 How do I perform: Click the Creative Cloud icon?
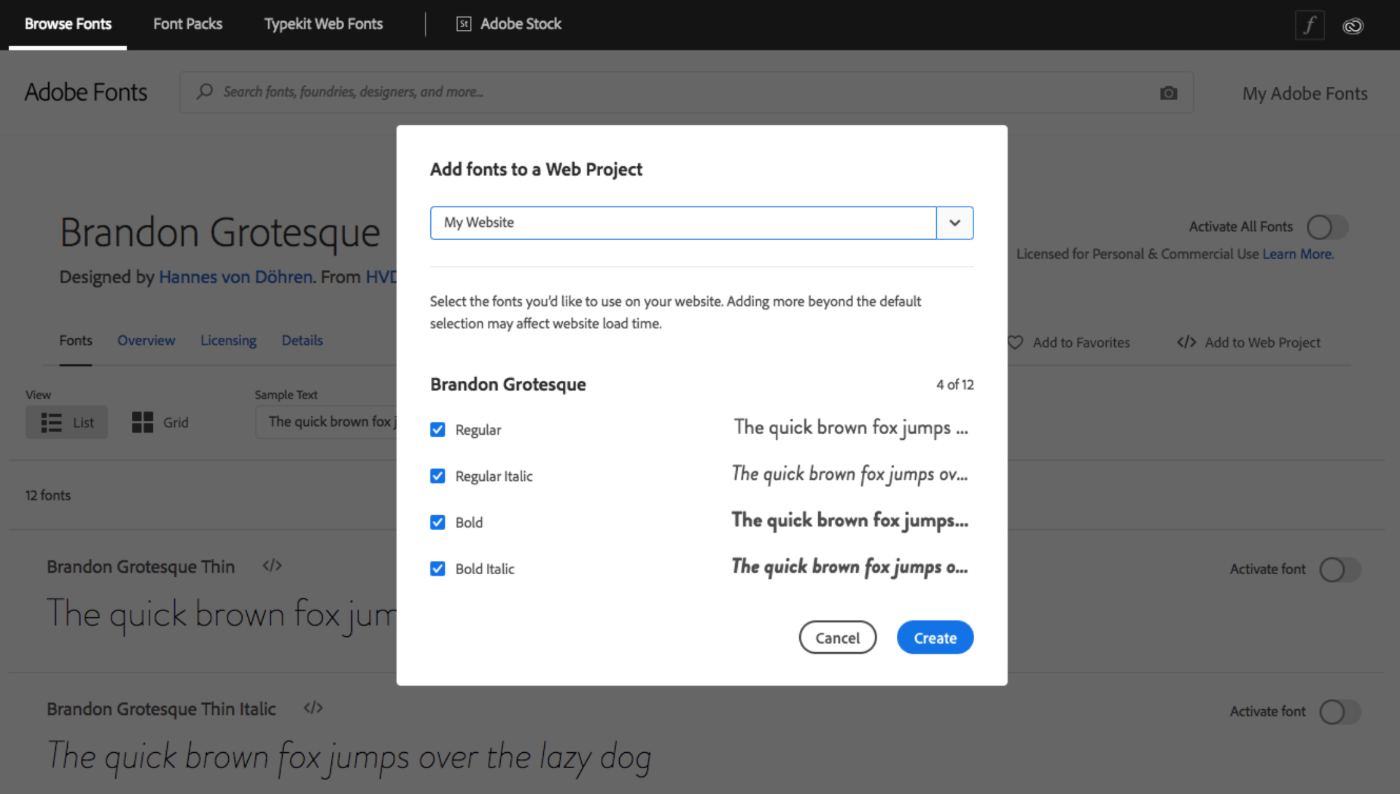point(1353,26)
